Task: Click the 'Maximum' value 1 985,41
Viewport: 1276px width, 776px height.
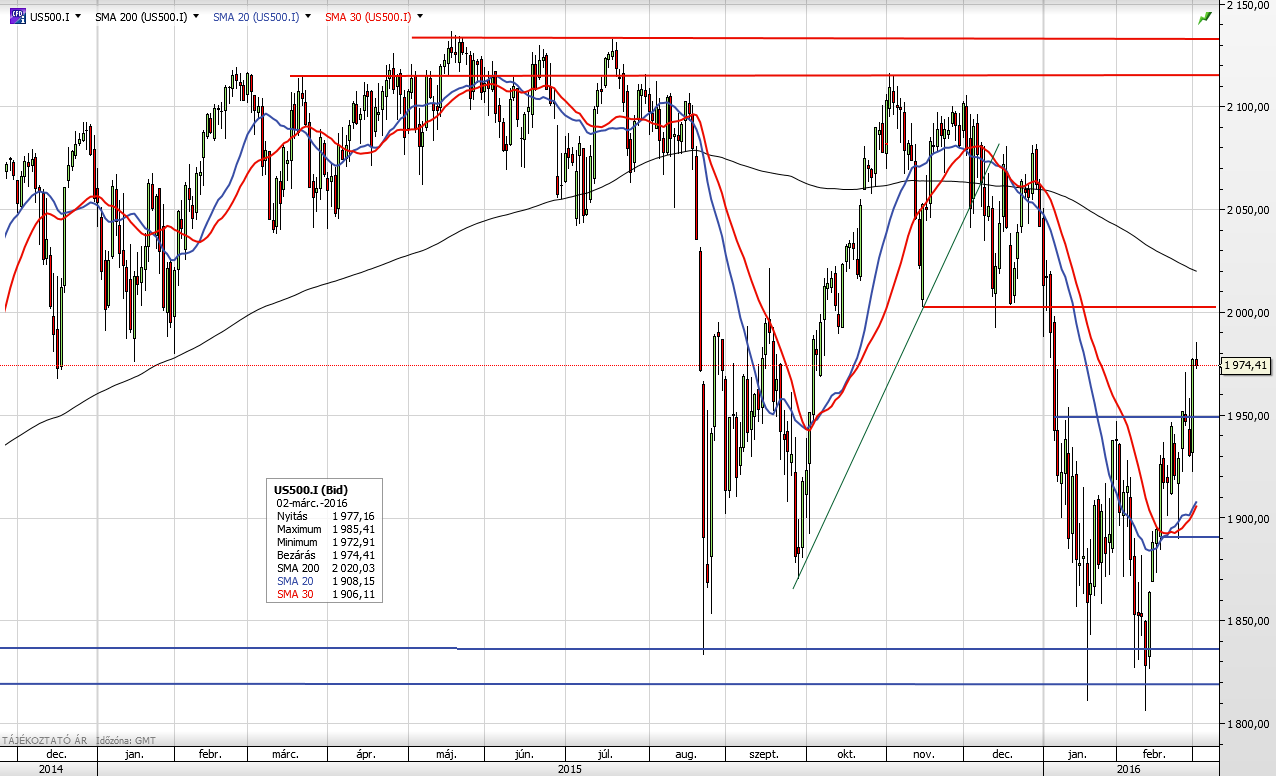Action: 355,529
